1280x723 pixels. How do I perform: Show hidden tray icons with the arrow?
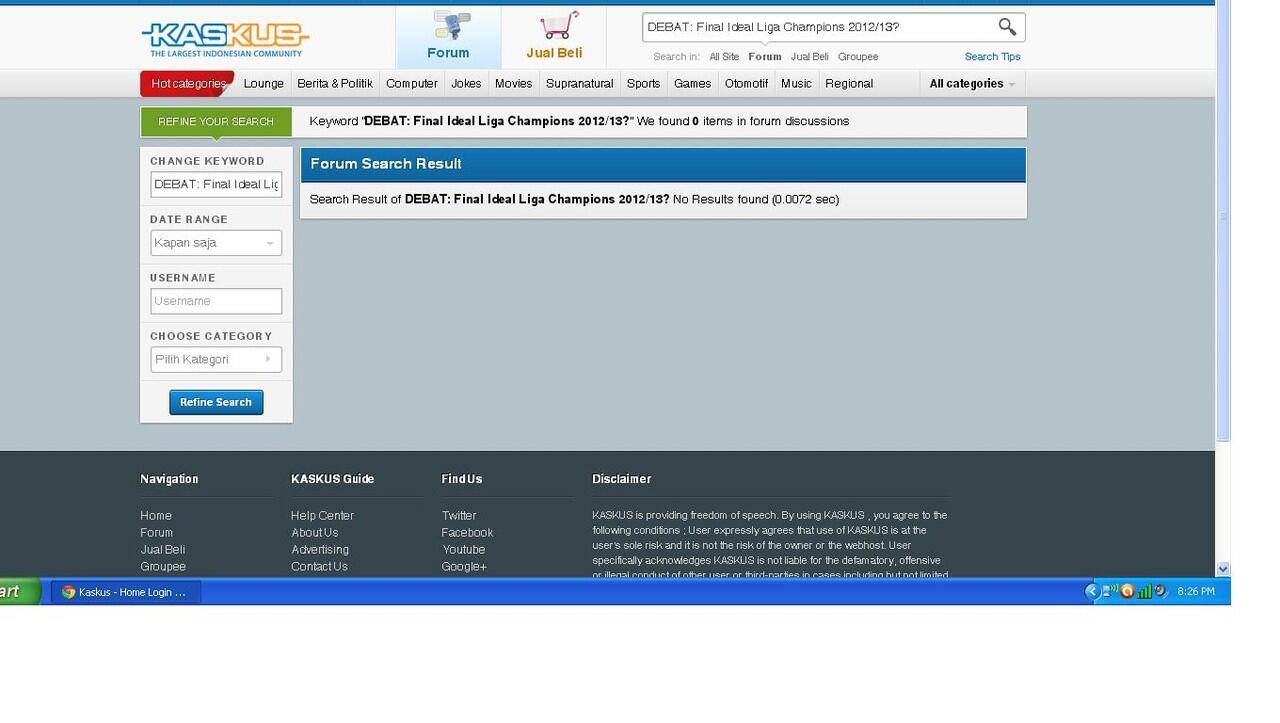tap(1092, 591)
